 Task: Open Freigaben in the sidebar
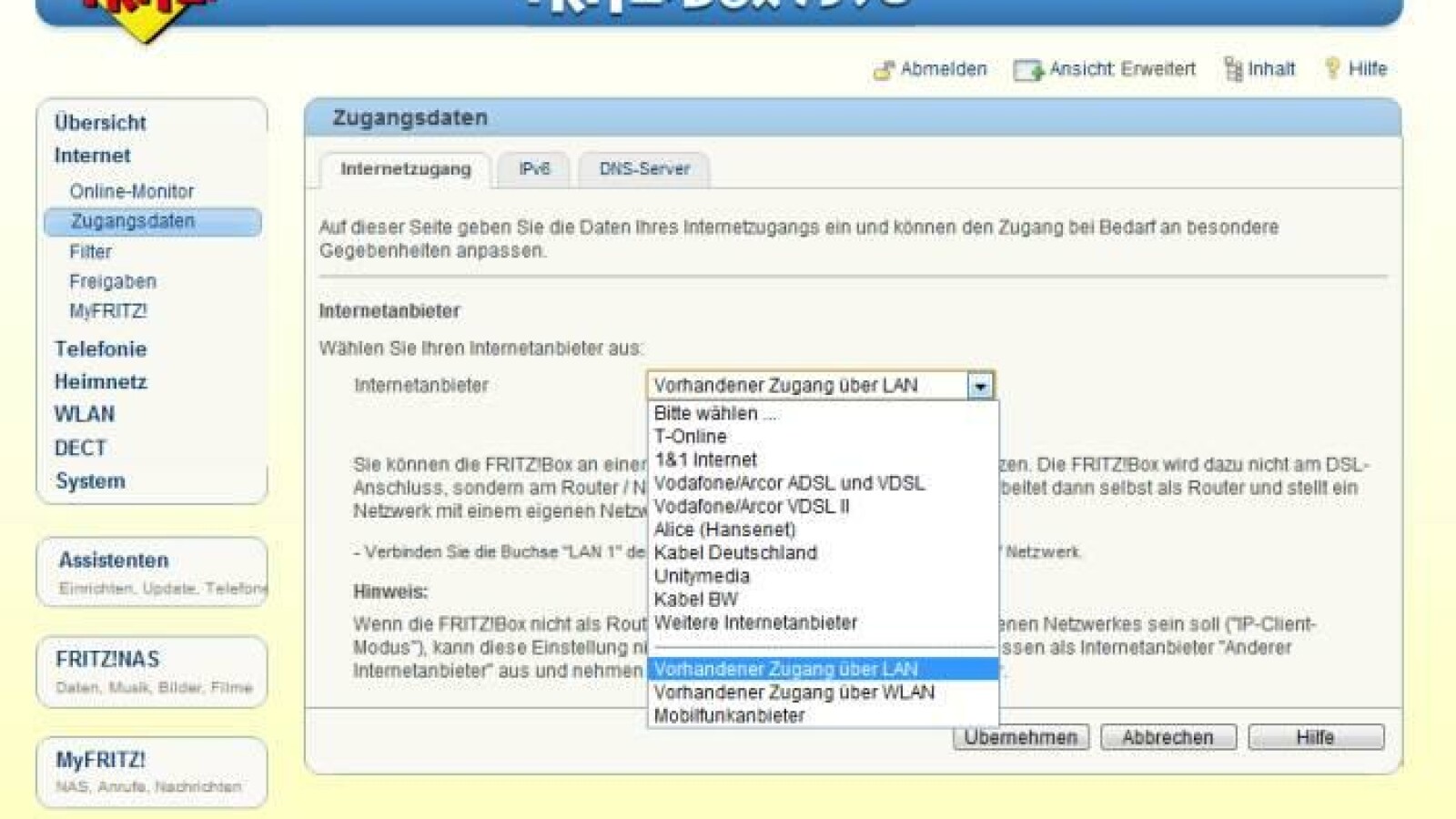(x=113, y=281)
